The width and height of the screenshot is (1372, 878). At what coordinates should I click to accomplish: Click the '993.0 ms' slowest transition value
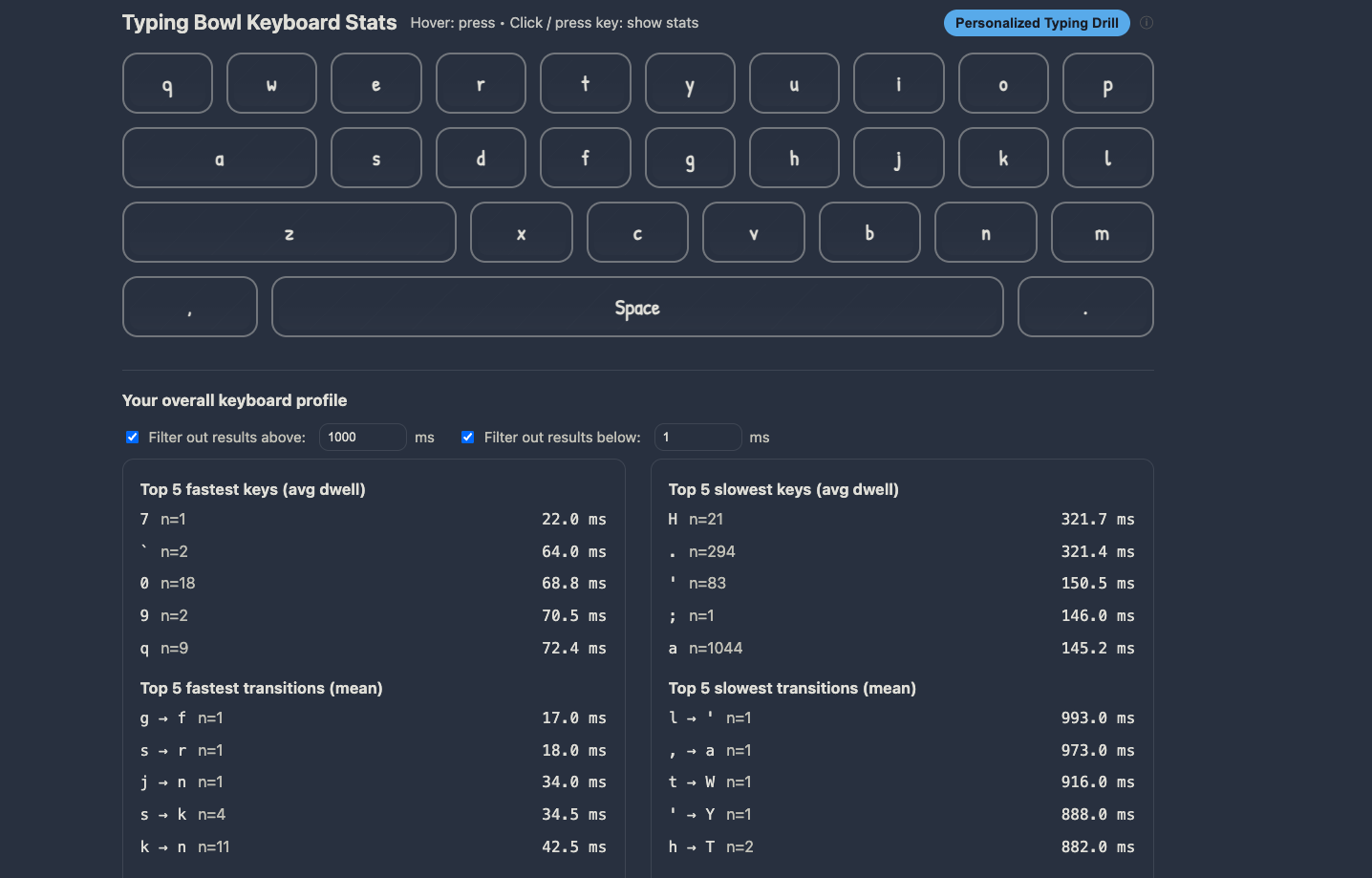click(x=1098, y=717)
